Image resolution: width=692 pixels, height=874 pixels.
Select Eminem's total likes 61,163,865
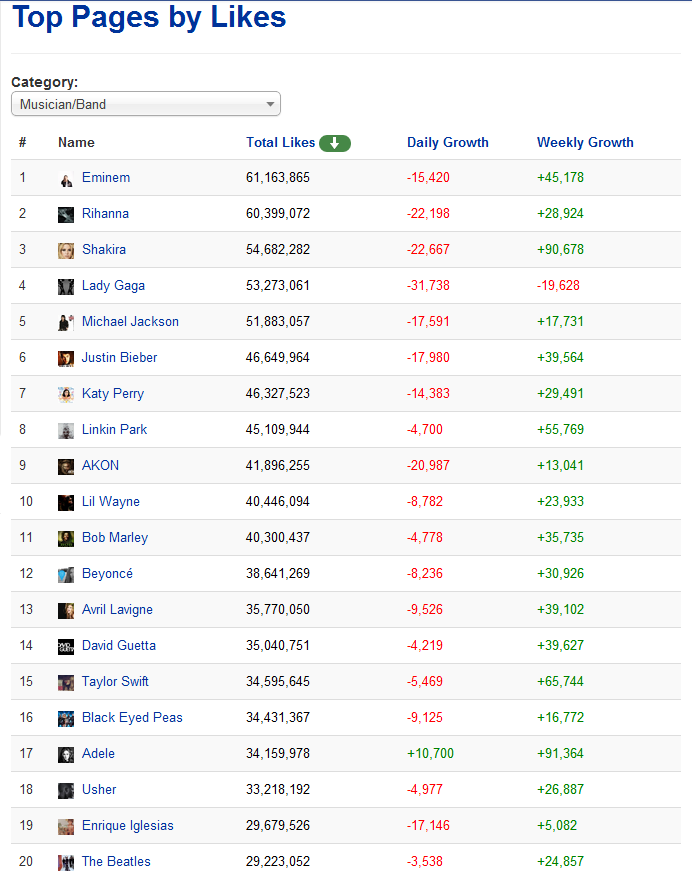[278, 178]
